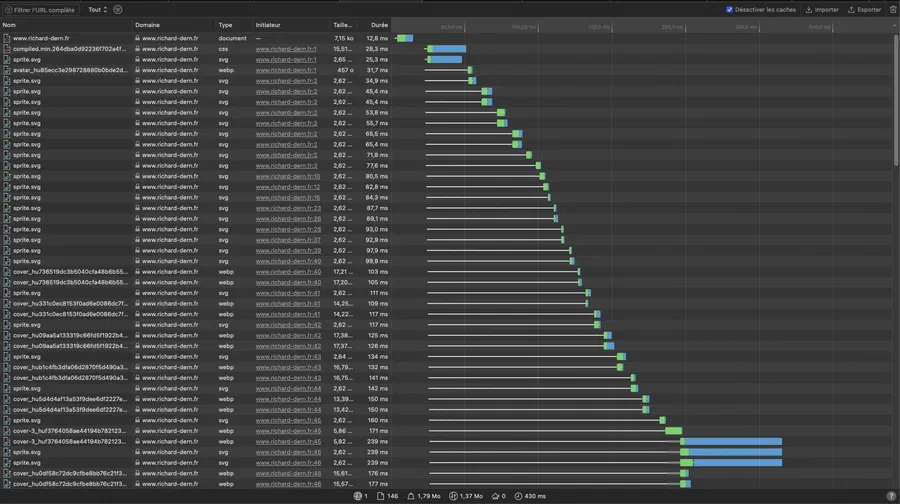Click the domains globe icon in status bar
This screenshot has width=900, height=504.
[358, 496]
